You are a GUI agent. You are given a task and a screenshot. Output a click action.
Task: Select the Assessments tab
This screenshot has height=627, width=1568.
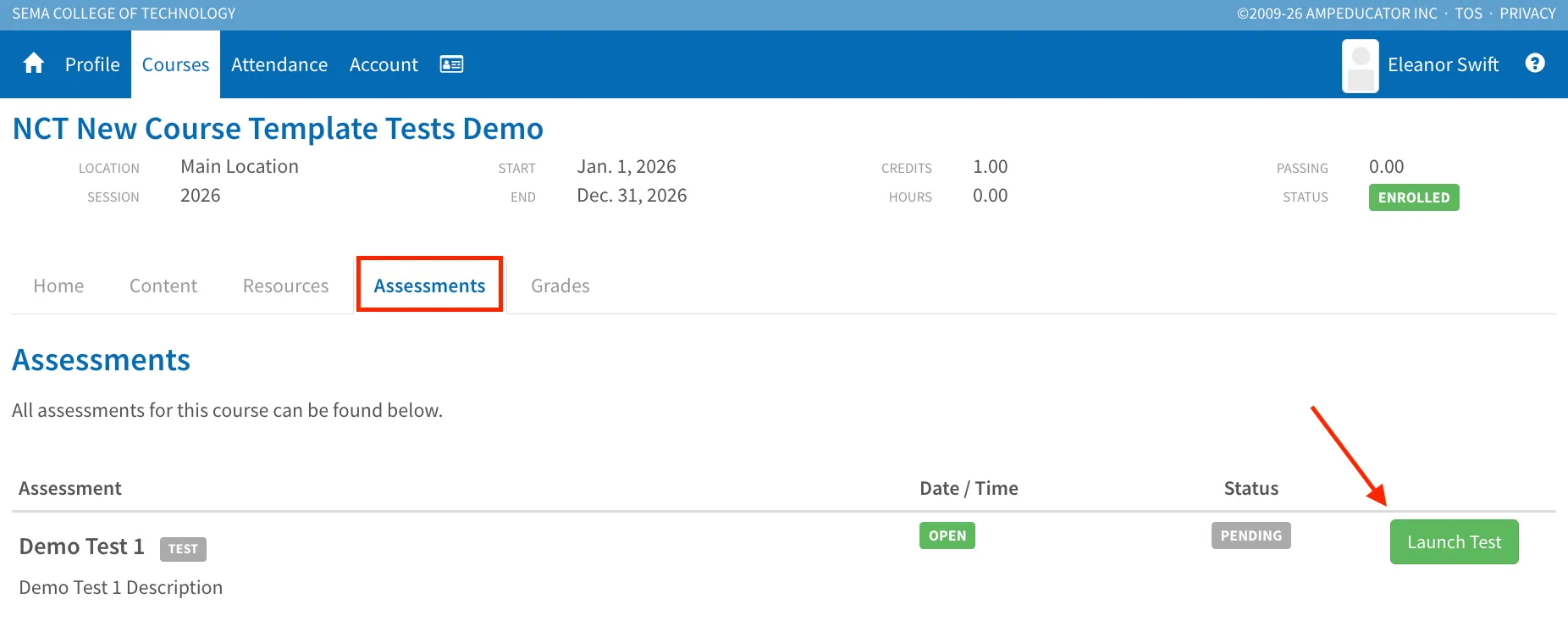pyautogui.click(x=429, y=286)
